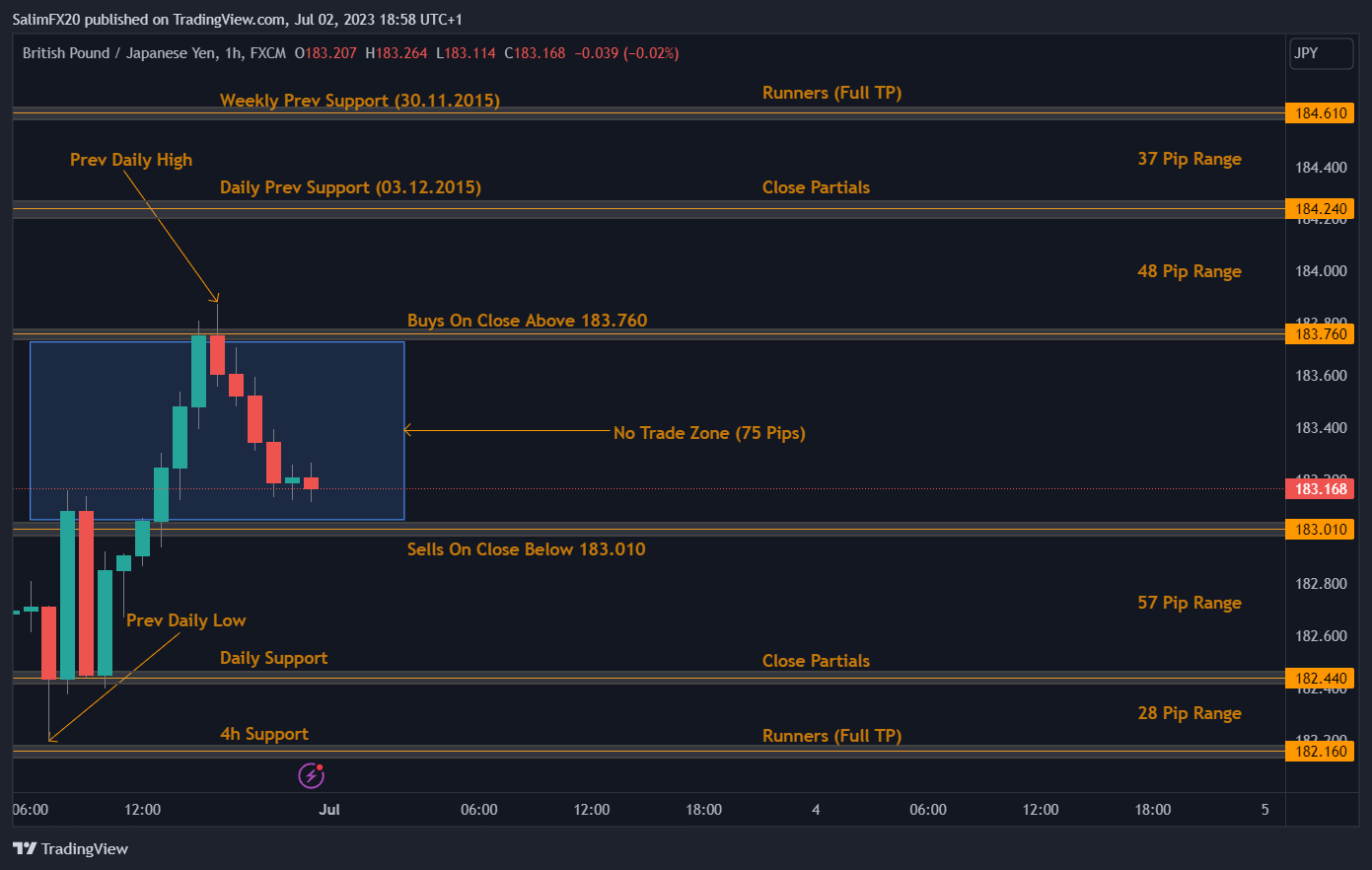Click the 182.440 orange price tag

(1321, 679)
